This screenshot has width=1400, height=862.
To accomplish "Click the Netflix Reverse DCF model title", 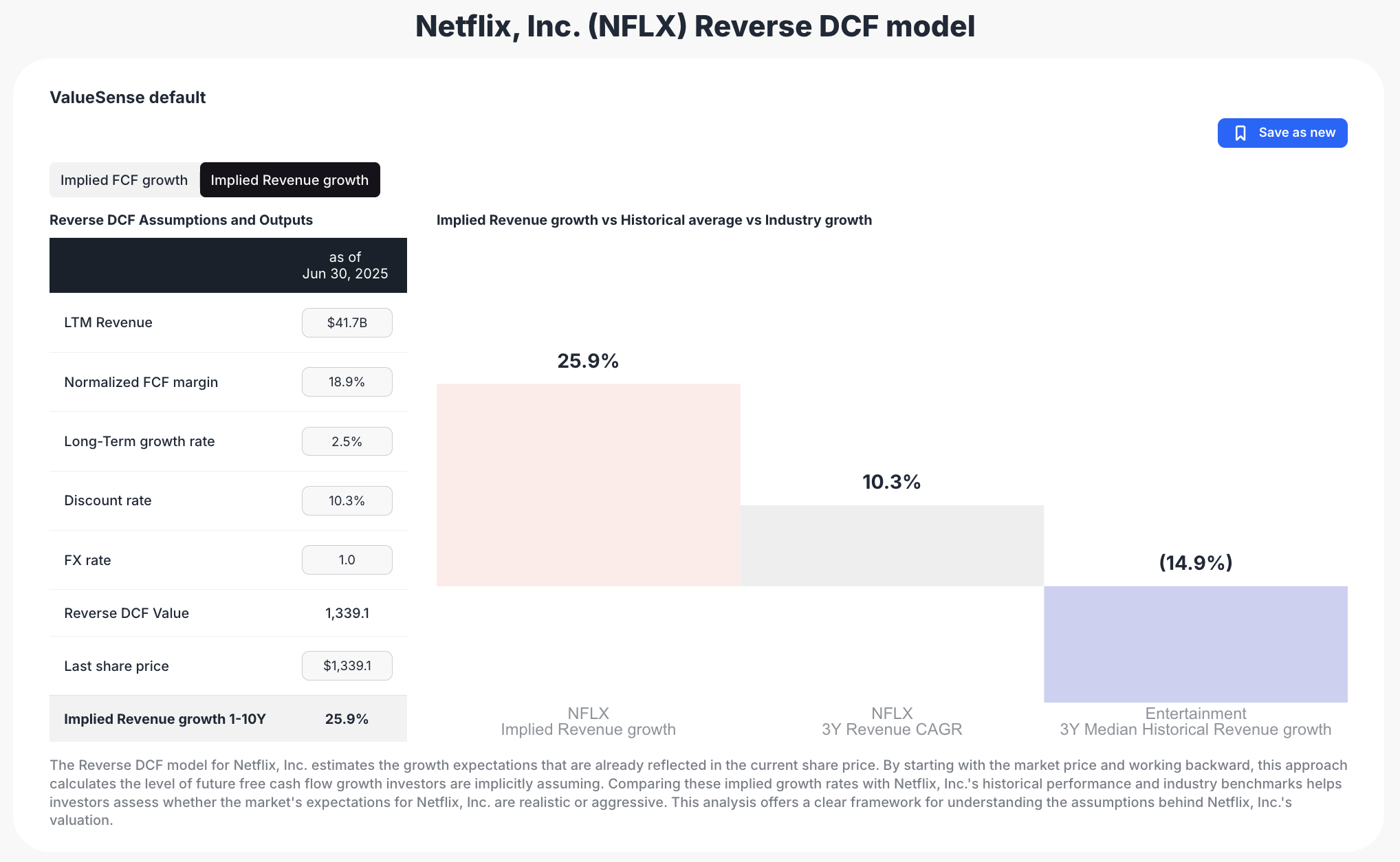I will (694, 27).
